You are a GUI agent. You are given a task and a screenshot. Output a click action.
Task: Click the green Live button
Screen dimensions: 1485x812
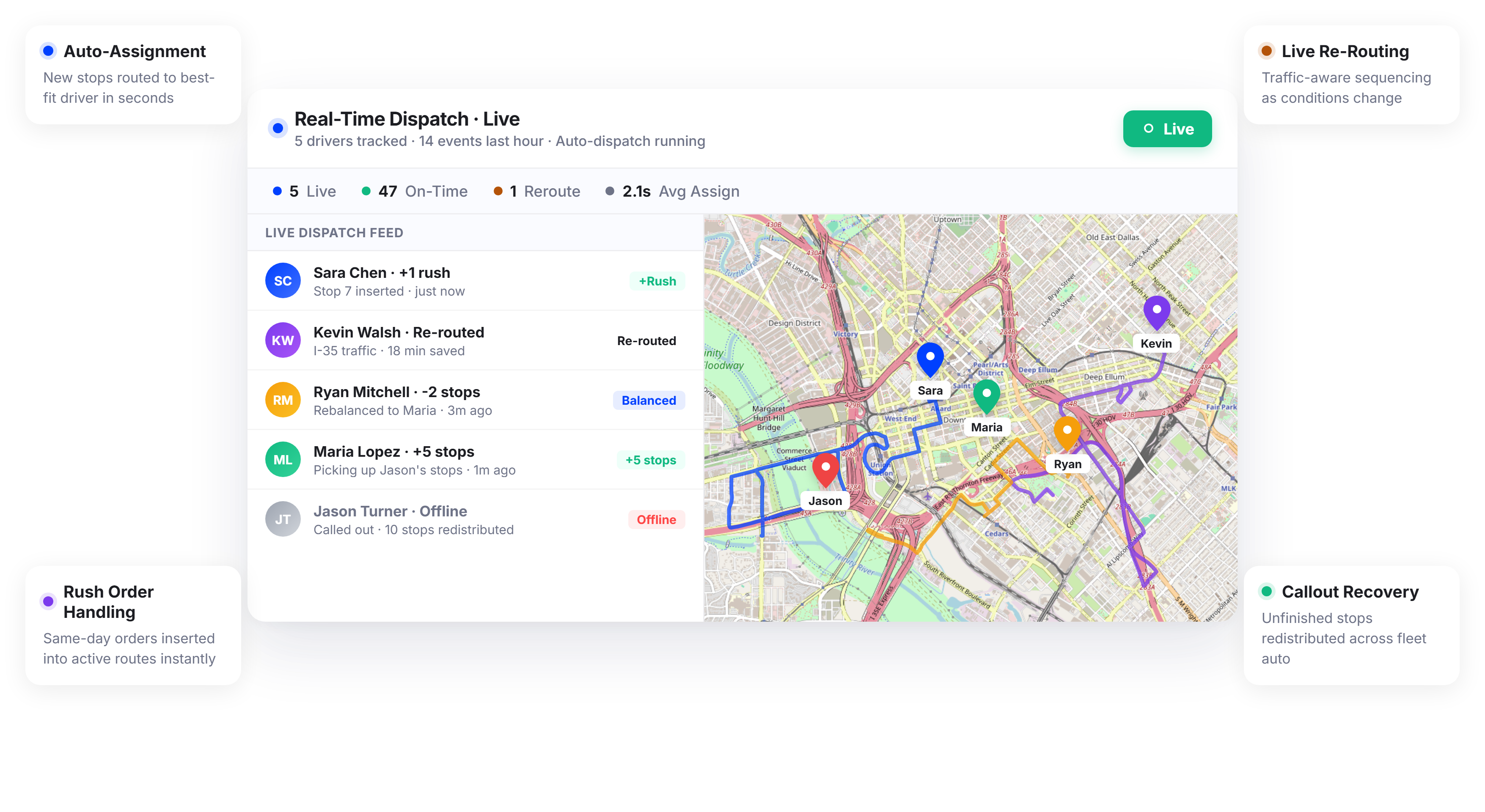point(1167,129)
